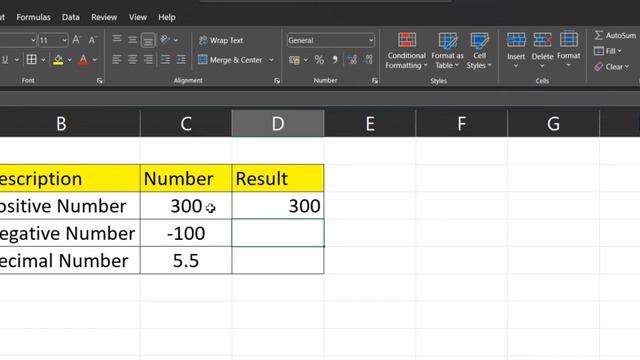Select Result cell showing 300
640x360 pixels.
[x=278, y=206]
